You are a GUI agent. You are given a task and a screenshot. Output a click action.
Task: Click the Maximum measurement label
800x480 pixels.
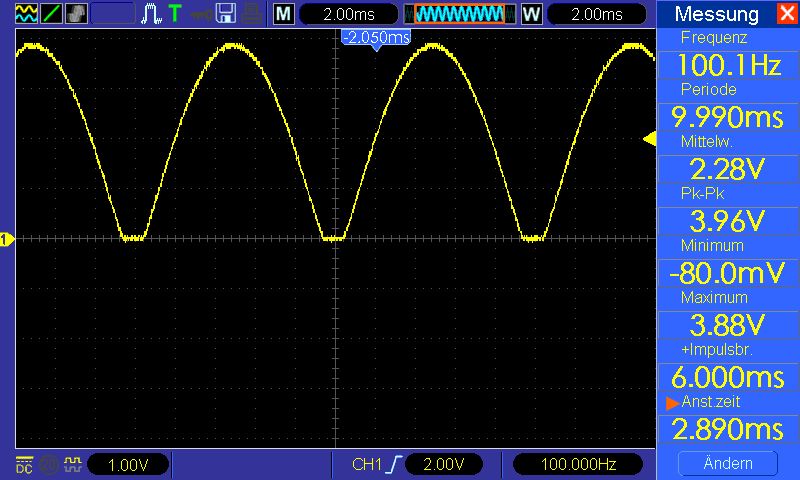click(714, 298)
